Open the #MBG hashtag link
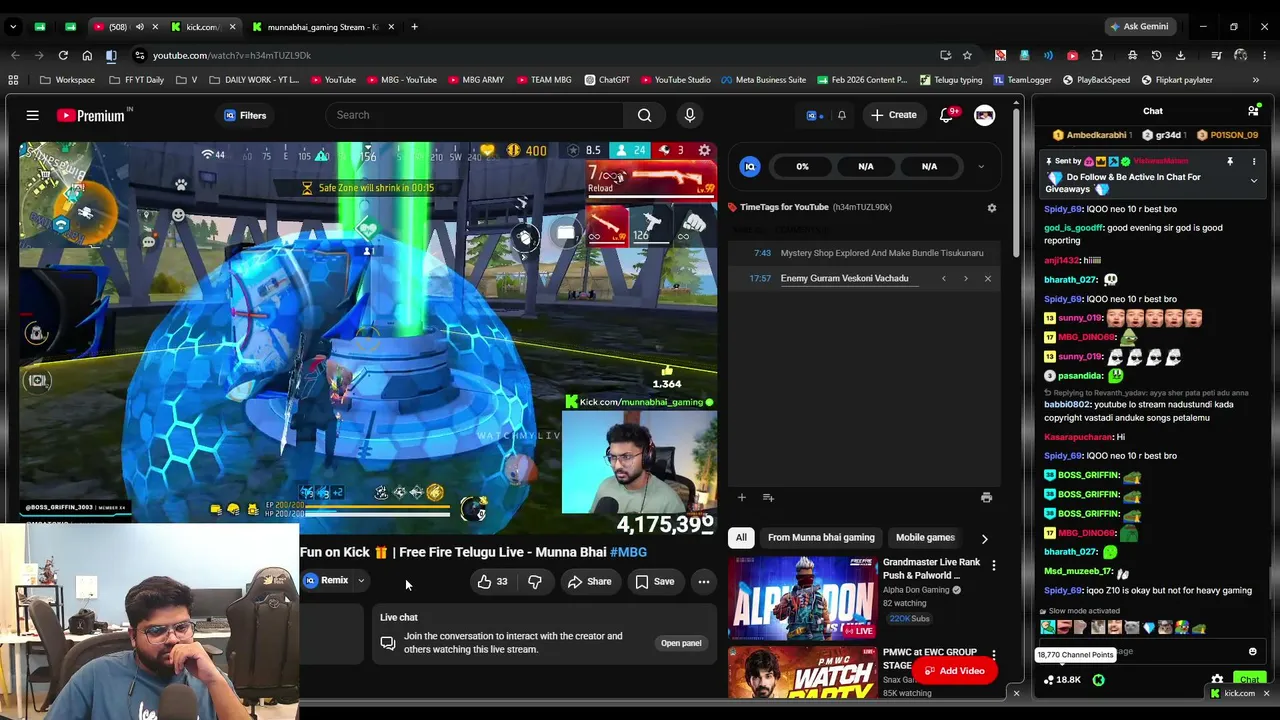 click(628, 552)
